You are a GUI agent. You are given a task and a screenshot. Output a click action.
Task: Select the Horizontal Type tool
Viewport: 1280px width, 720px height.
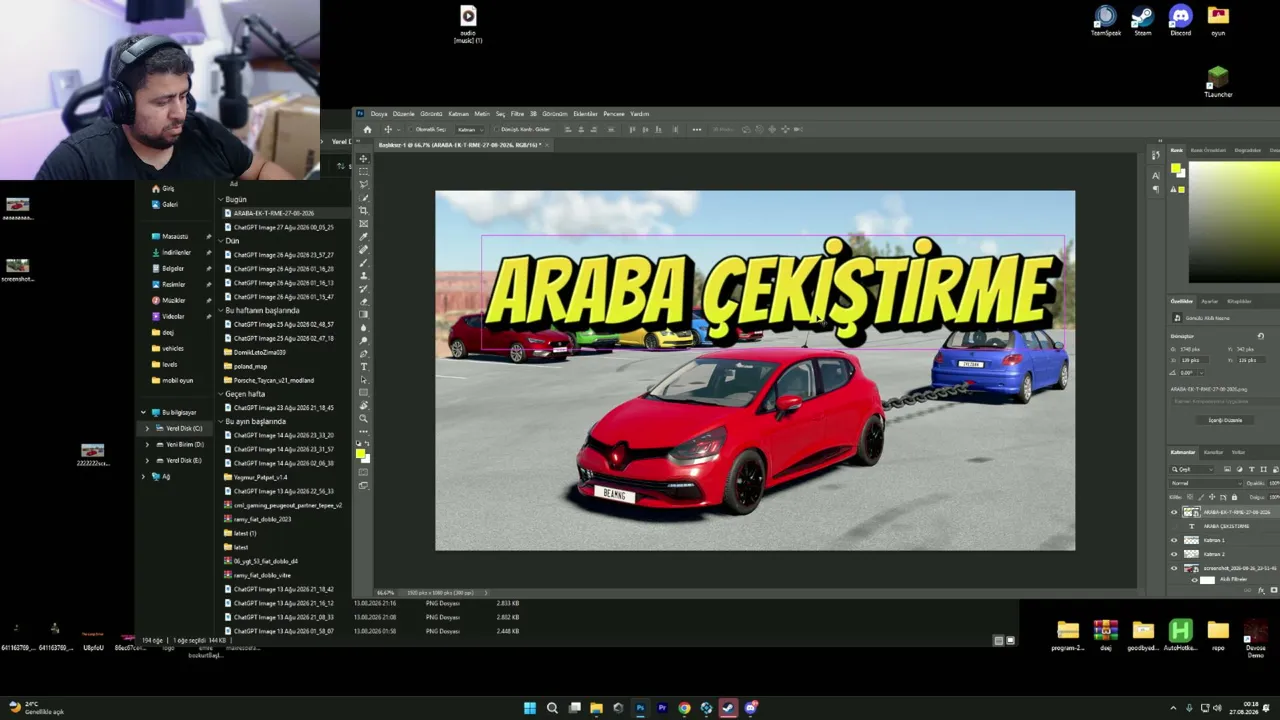pos(363,367)
